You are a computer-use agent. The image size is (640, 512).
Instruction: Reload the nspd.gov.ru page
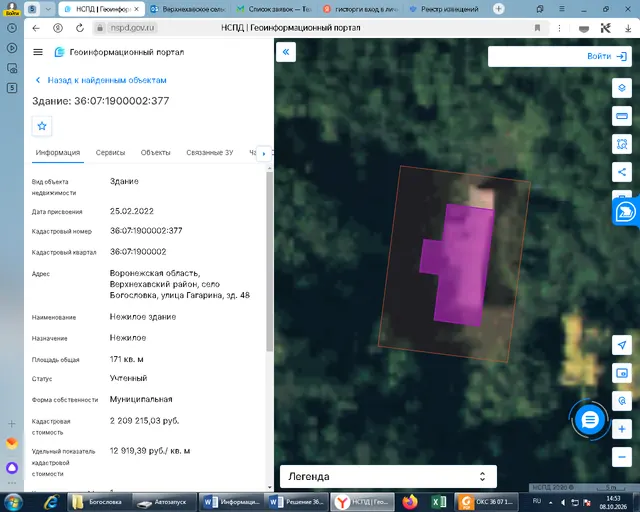click(x=80, y=28)
